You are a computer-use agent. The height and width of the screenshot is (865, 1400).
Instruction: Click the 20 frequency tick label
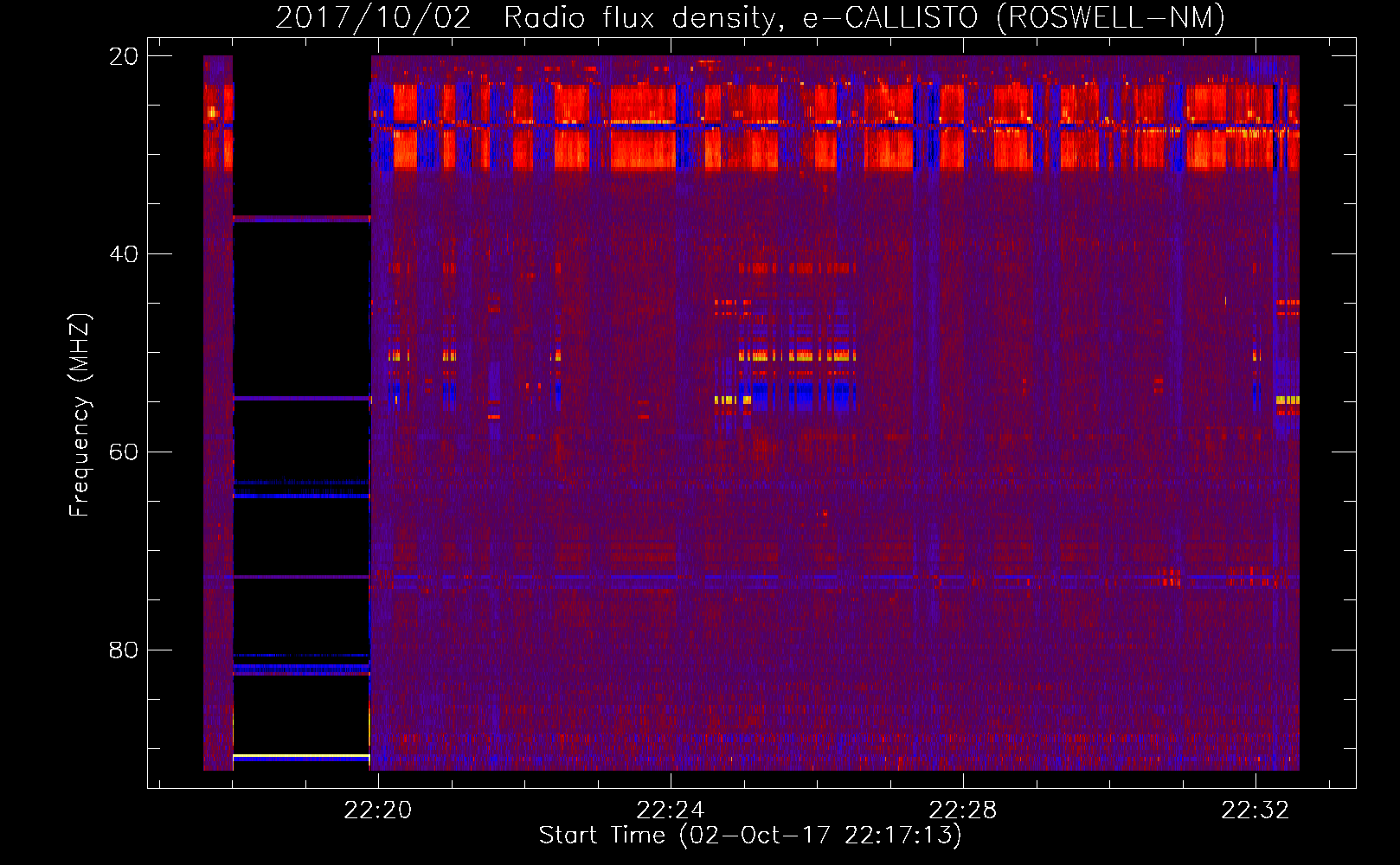[123, 56]
